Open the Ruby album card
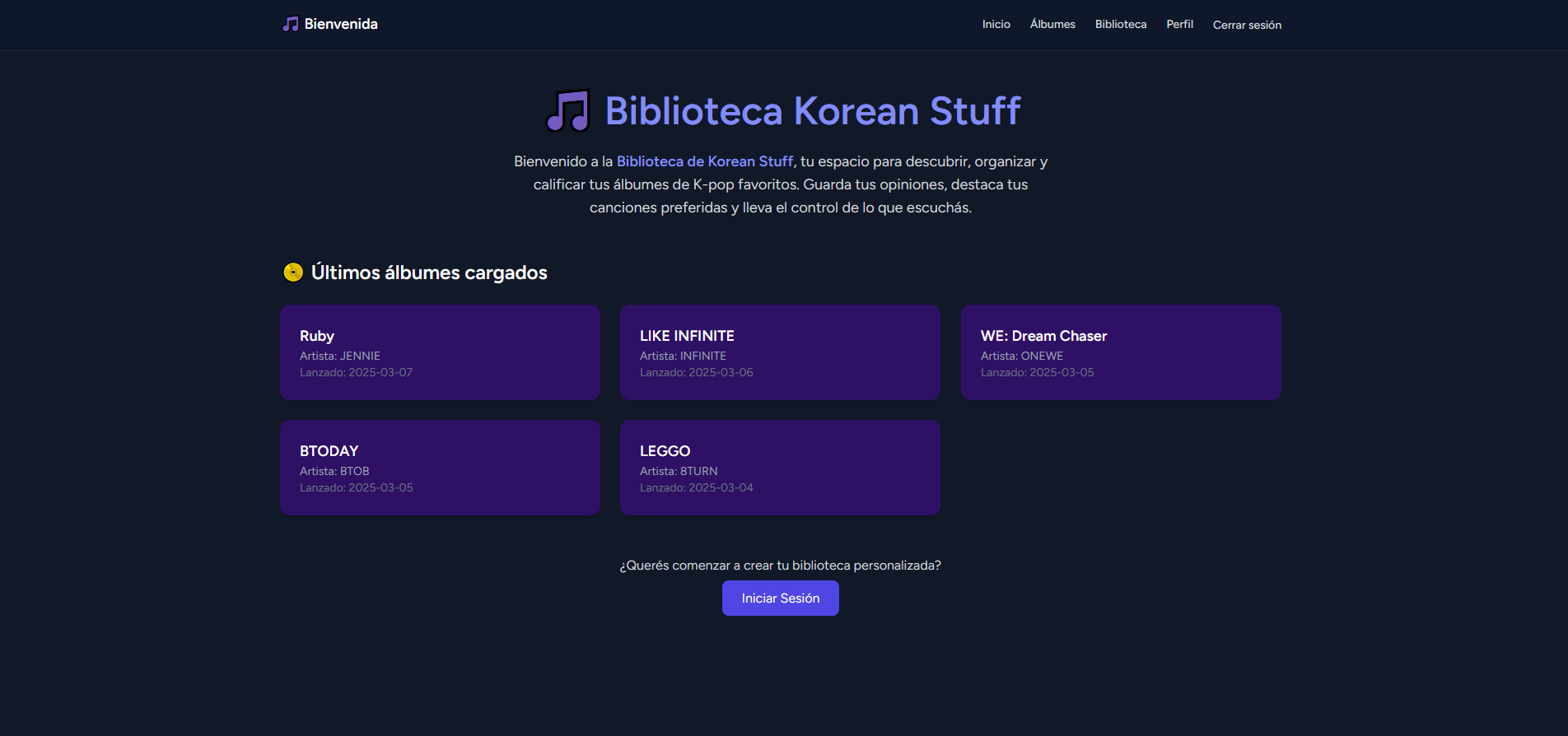 [440, 352]
